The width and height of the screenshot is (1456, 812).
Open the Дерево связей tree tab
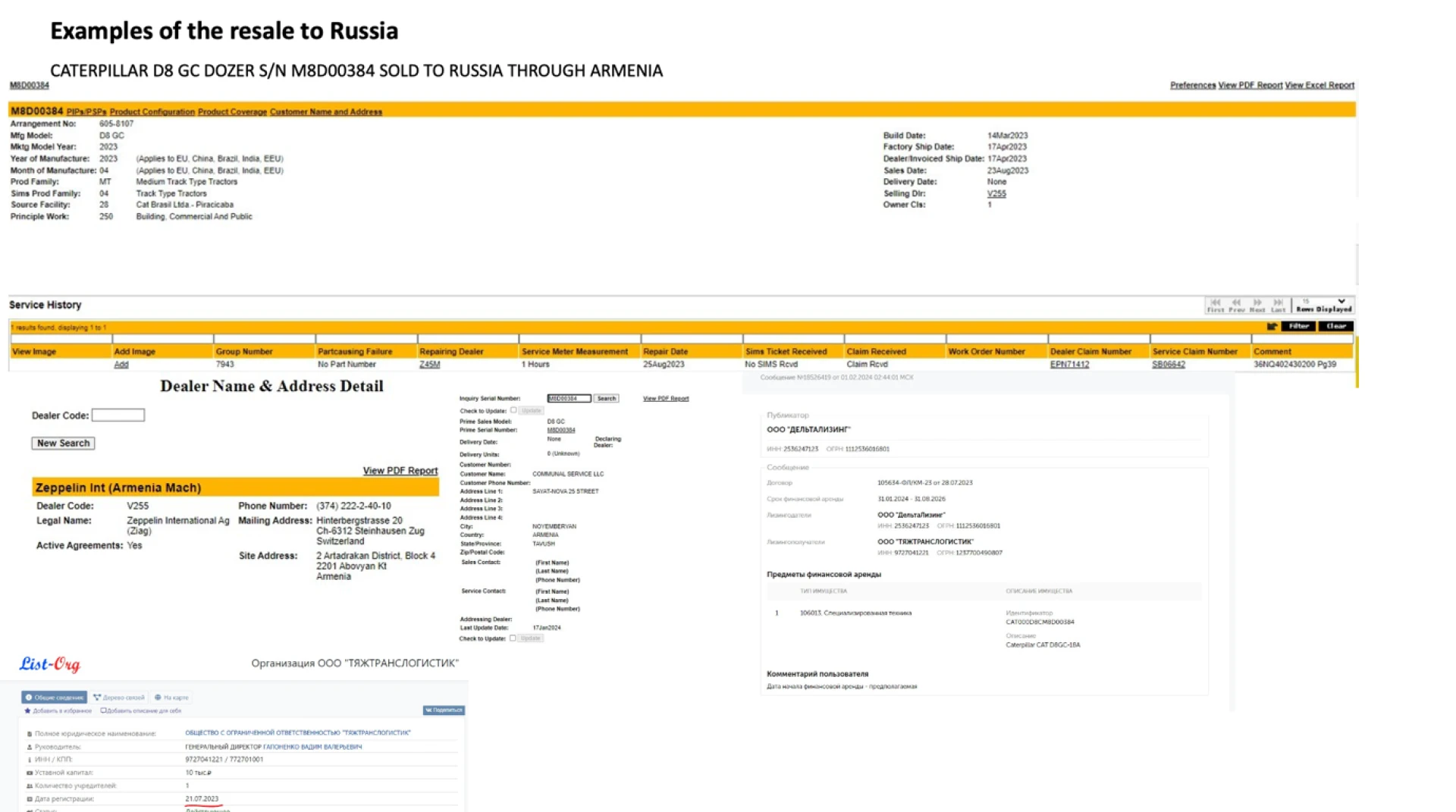point(118,698)
